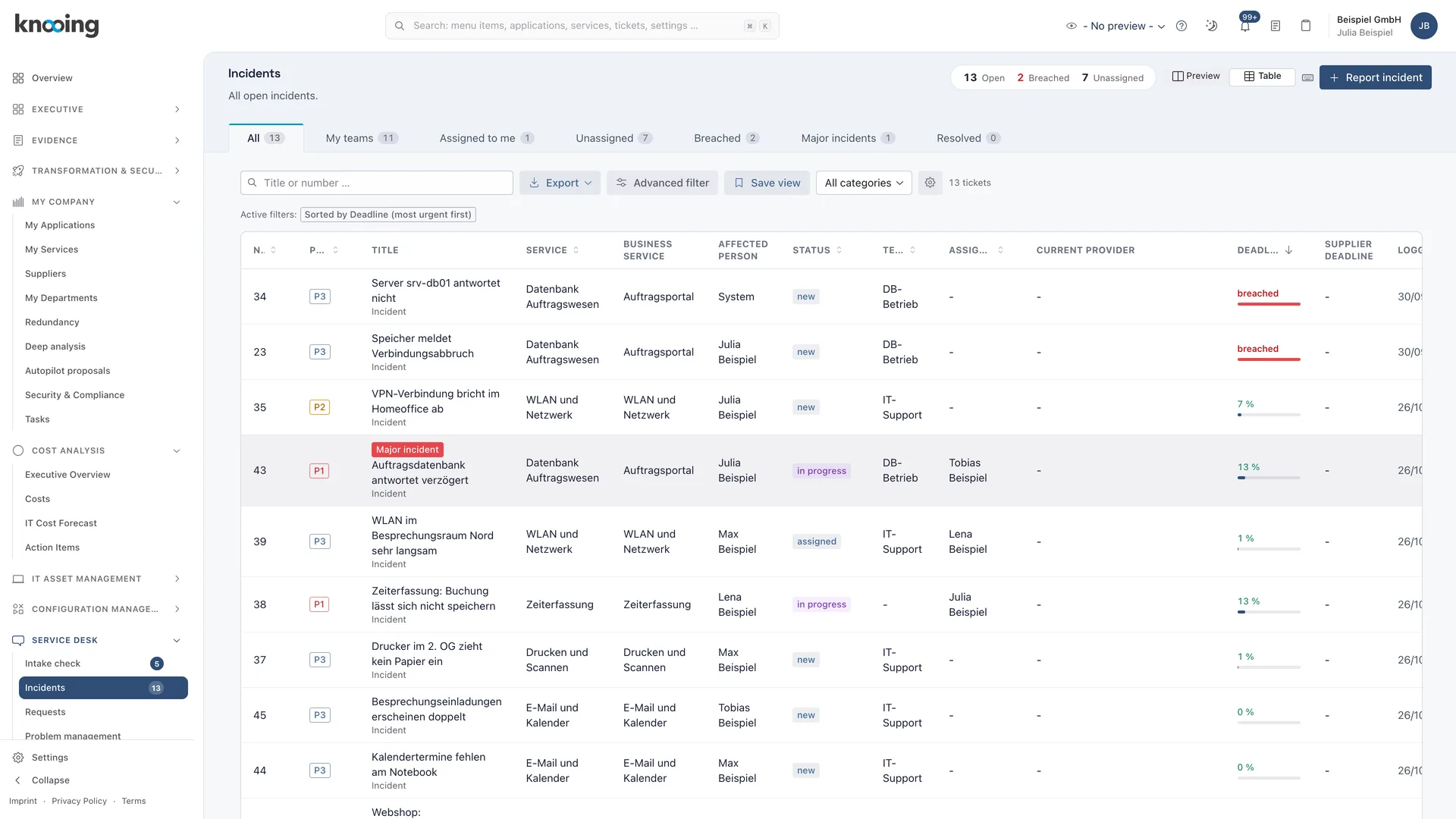Open the clipboard icon in header
Image resolution: width=1456 pixels, height=819 pixels.
click(1306, 26)
